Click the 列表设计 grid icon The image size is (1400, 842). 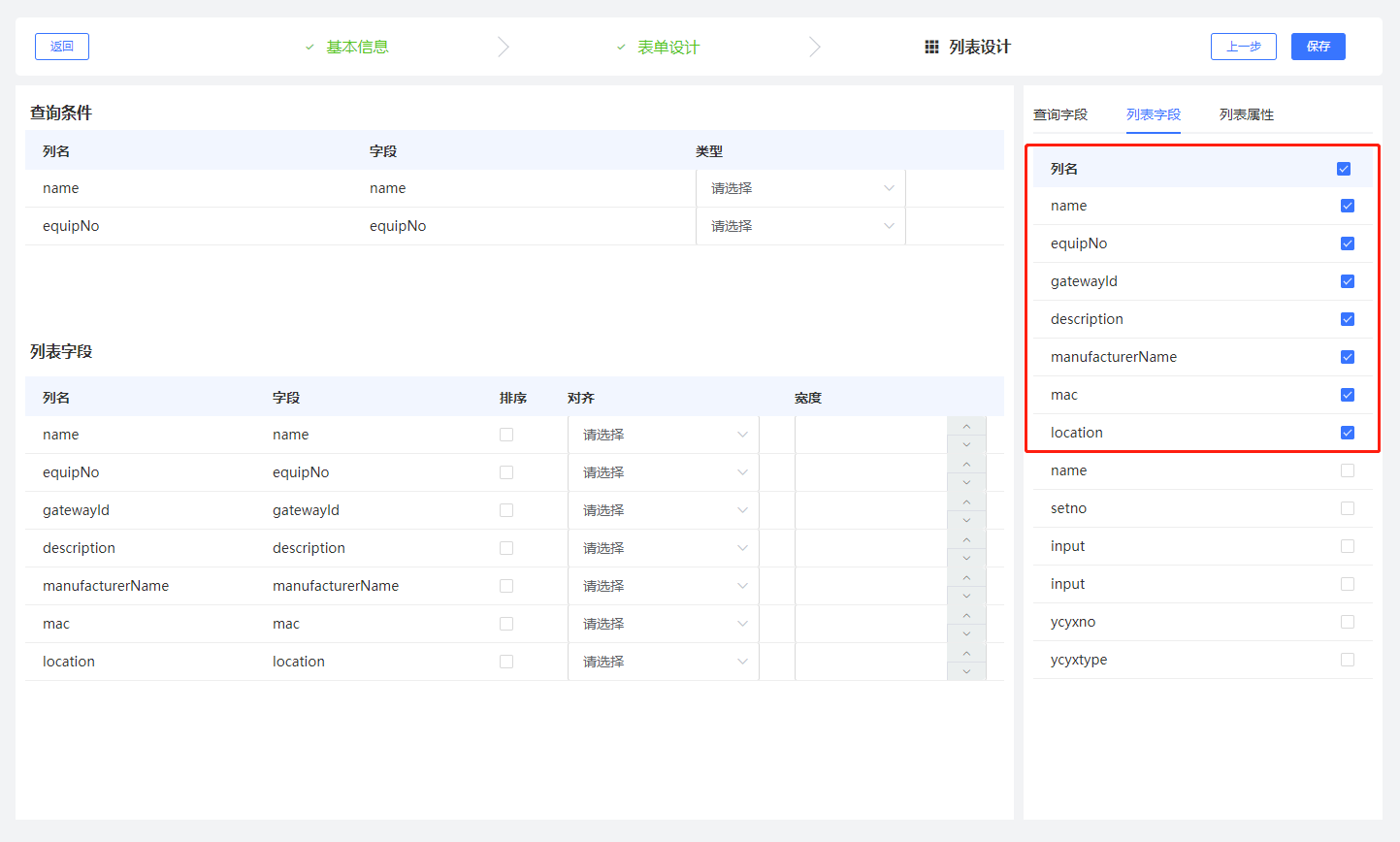[x=931, y=47]
